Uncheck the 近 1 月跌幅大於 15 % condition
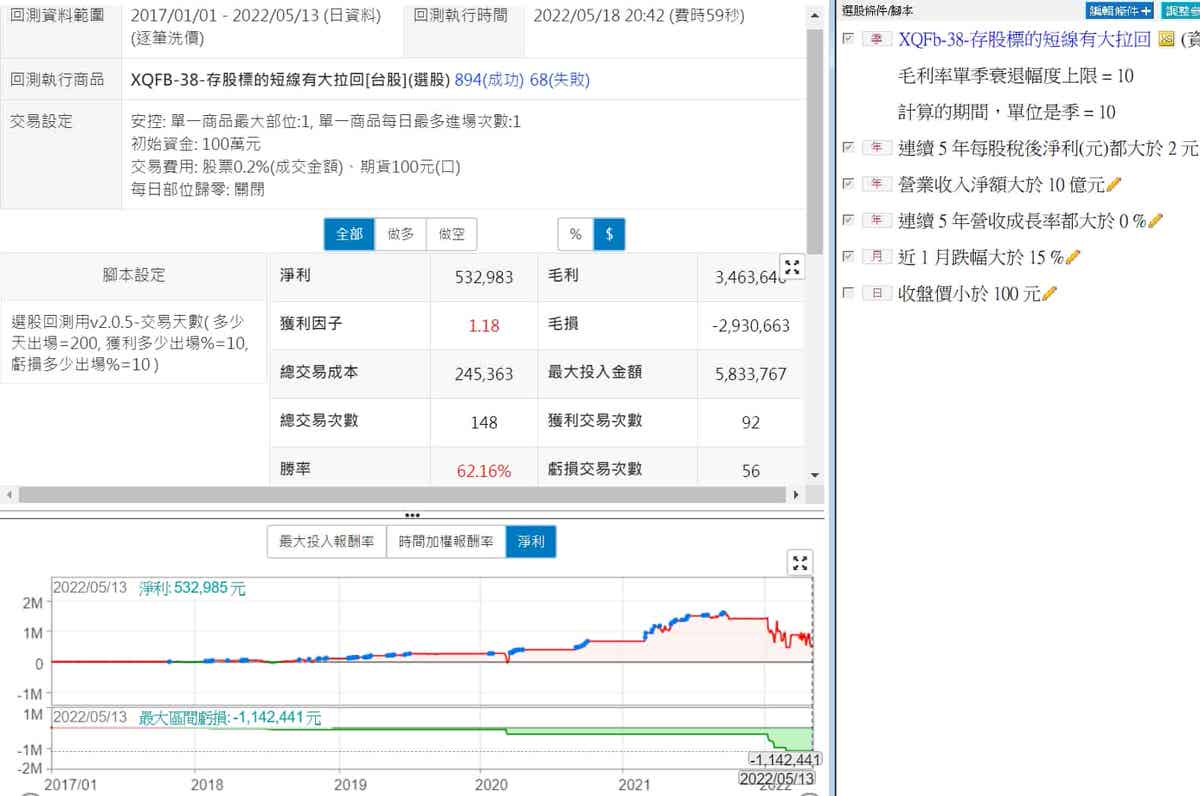The width and height of the screenshot is (1200, 796). pyautogui.click(x=849, y=257)
